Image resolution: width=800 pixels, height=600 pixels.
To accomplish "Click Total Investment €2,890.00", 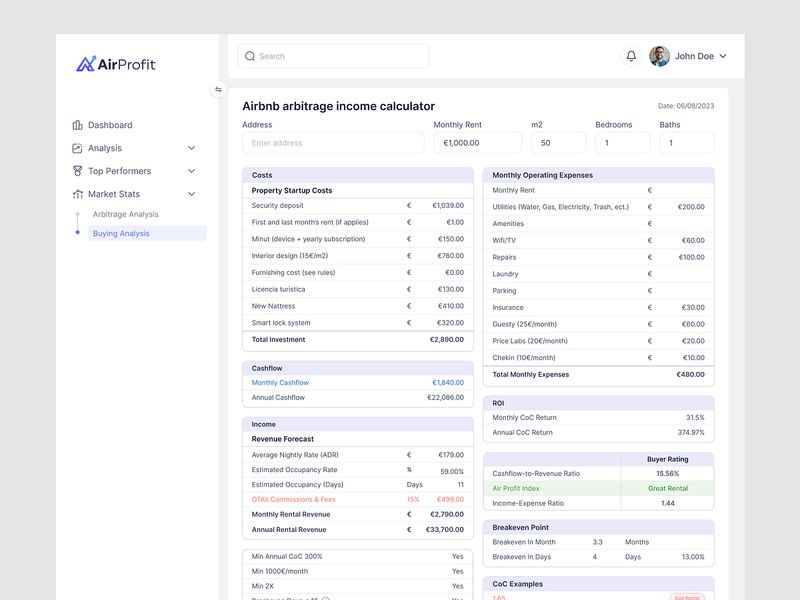I will [x=446, y=339].
